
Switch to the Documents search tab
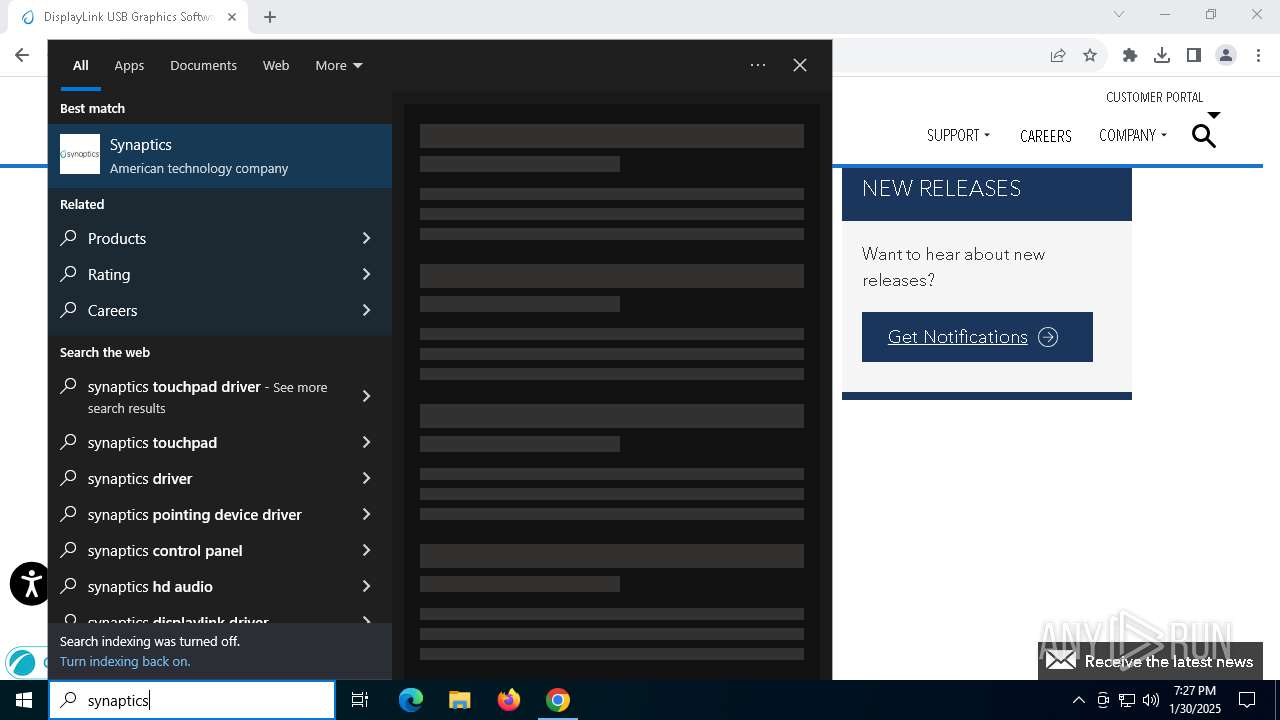pyautogui.click(x=203, y=66)
